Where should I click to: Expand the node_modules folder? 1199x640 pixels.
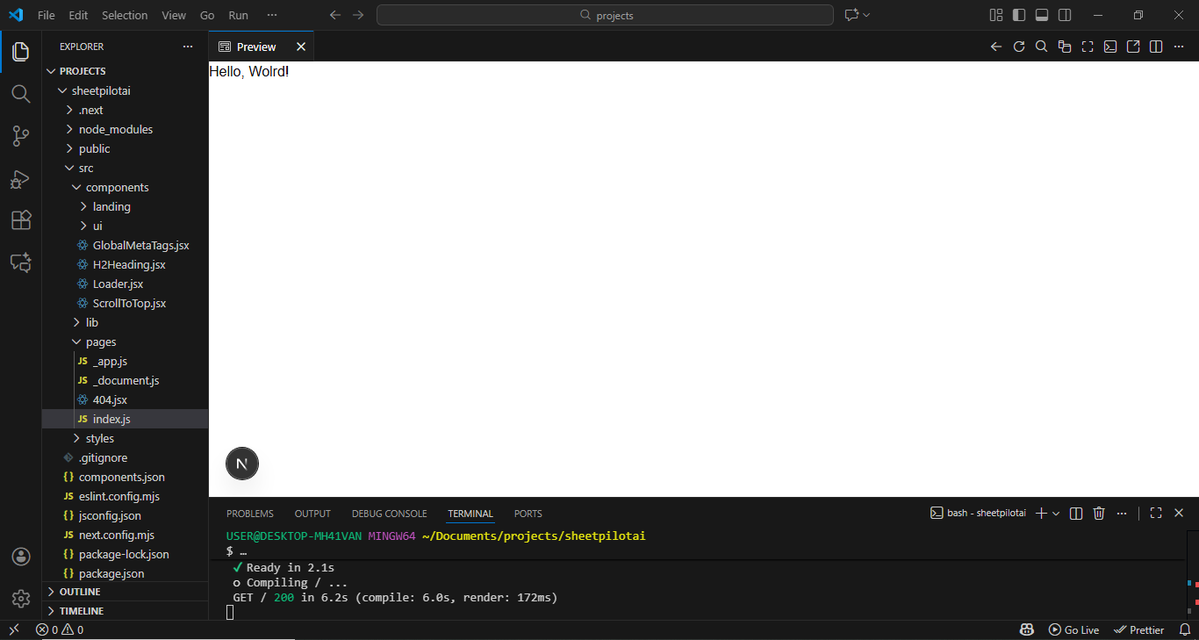(x=125, y=129)
